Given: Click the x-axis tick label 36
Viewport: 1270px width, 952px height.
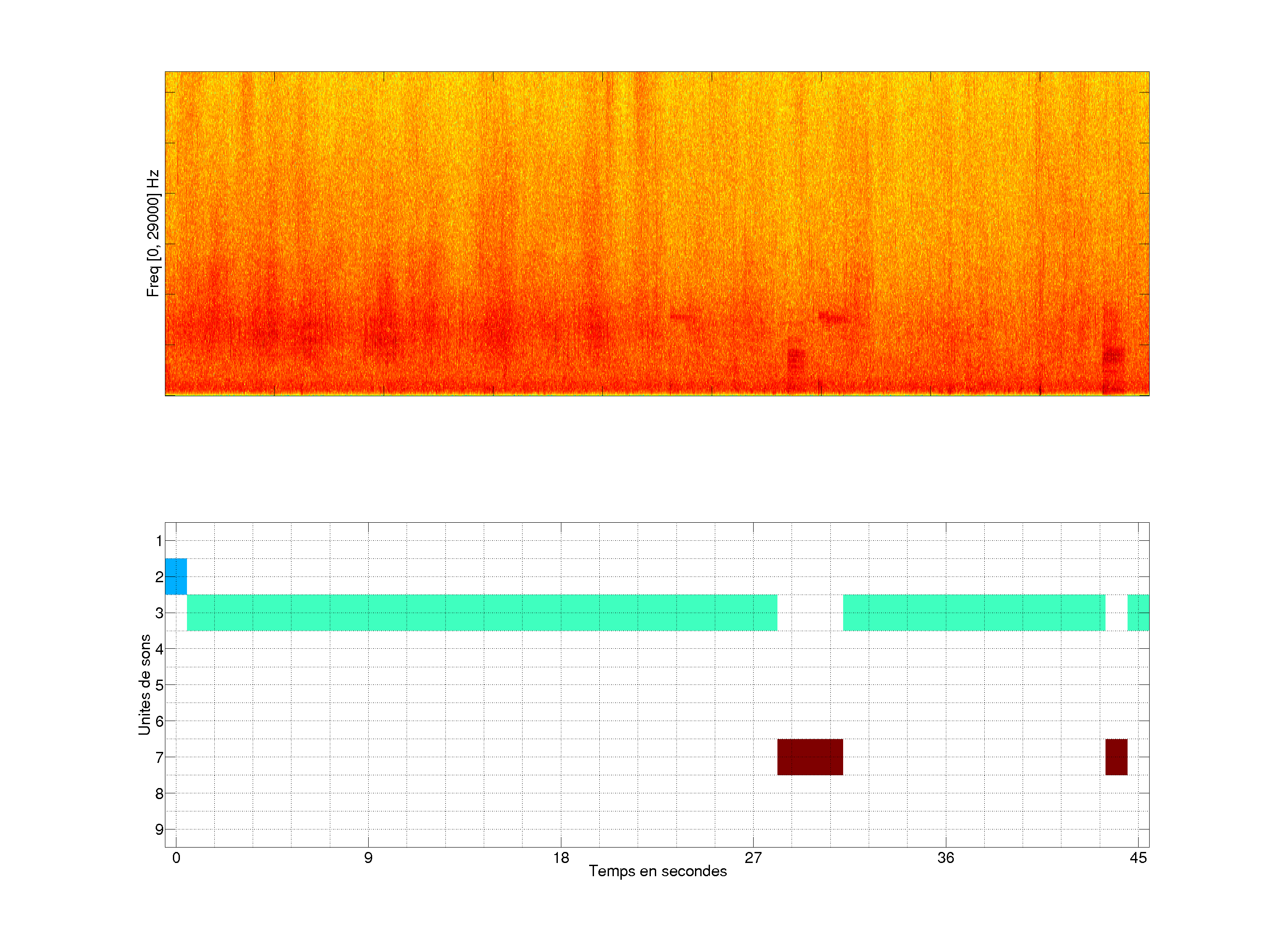Looking at the screenshot, I should [x=945, y=858].
